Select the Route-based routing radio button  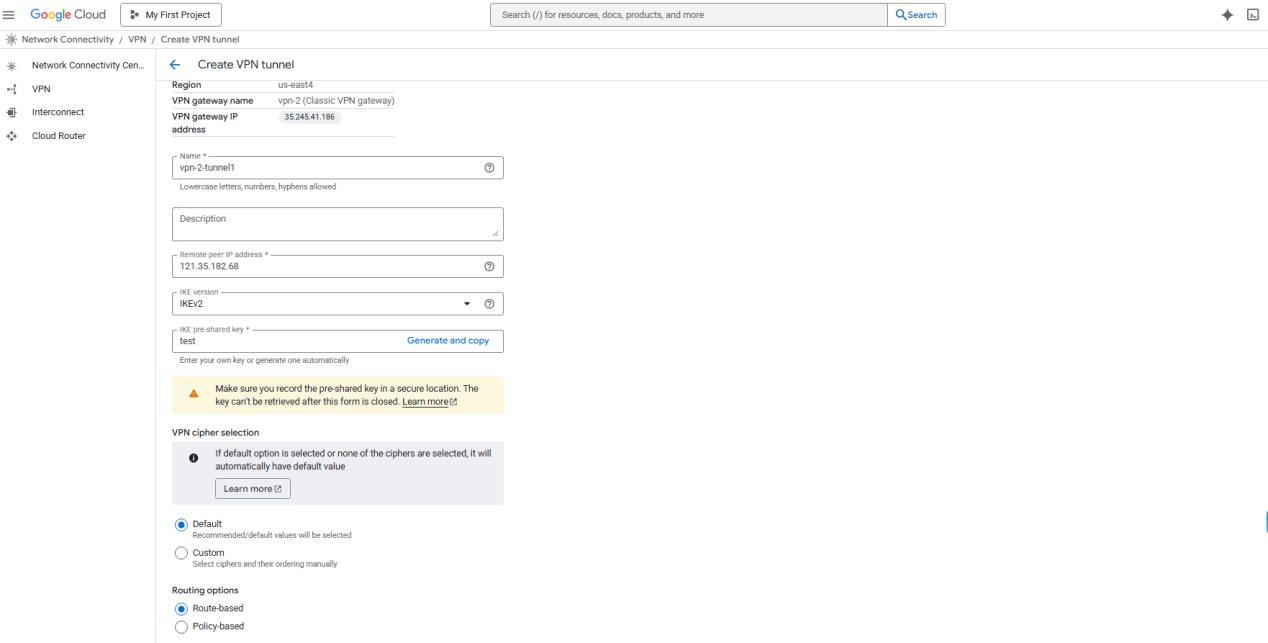tap(181, 608)
